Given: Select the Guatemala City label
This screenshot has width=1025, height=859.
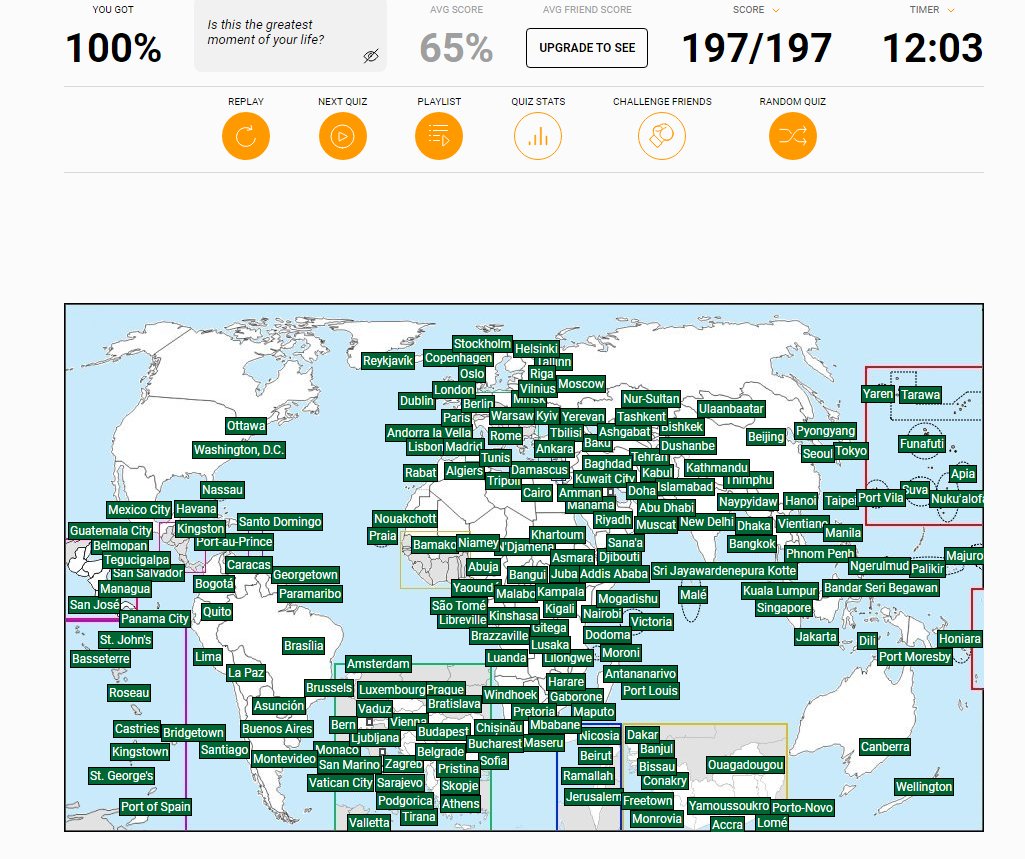Looking at the screenshot, I should pos(111,531).
